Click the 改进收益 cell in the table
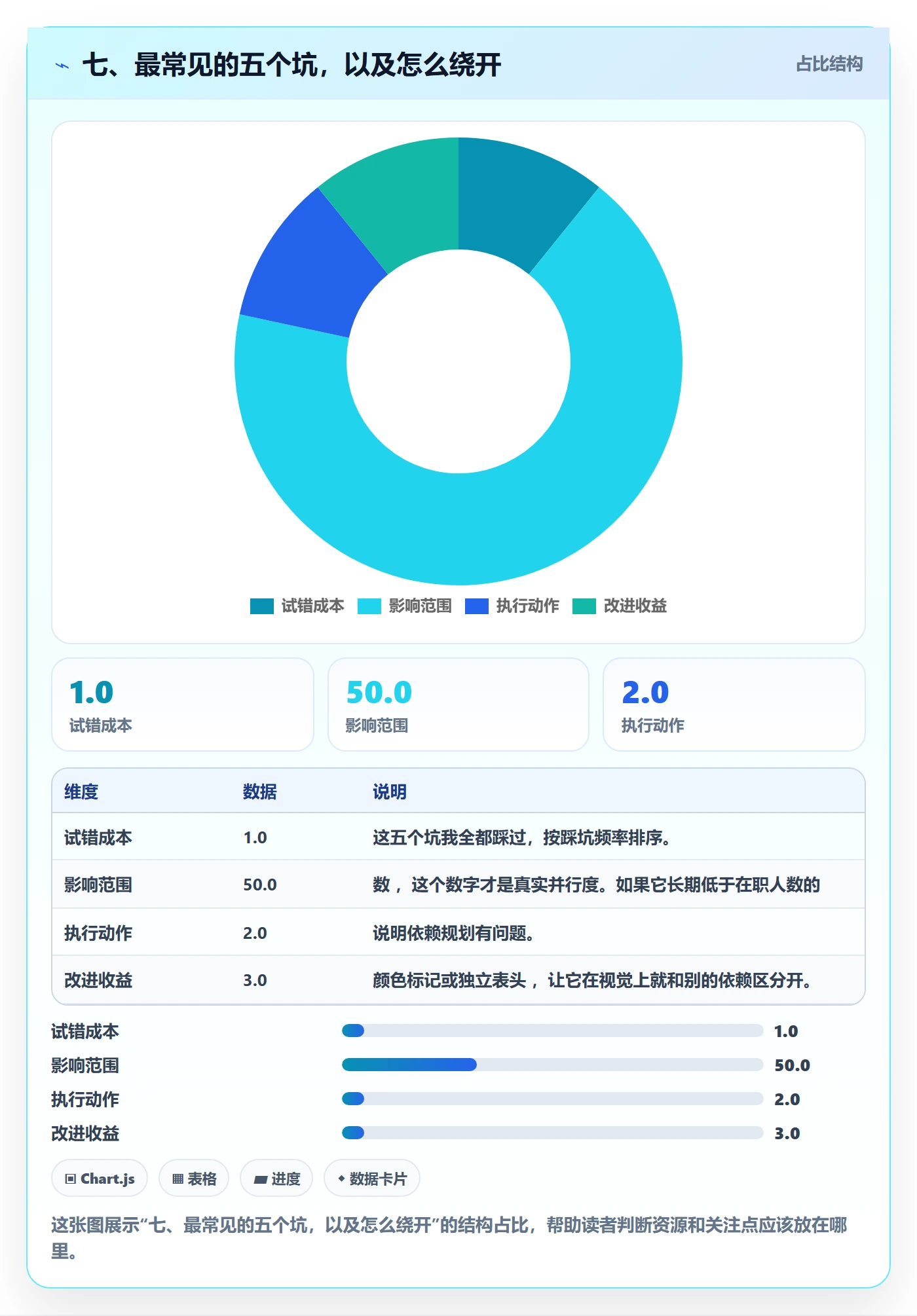The width and height of the screenshot is (917, 1316). tap(98, 980)
